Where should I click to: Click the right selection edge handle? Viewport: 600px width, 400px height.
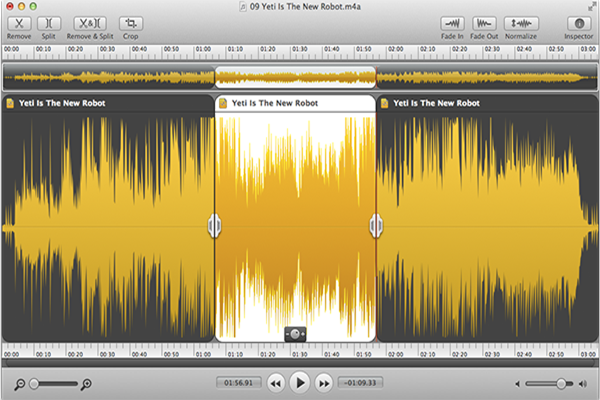pyautogui.click(x=376, y=226)
